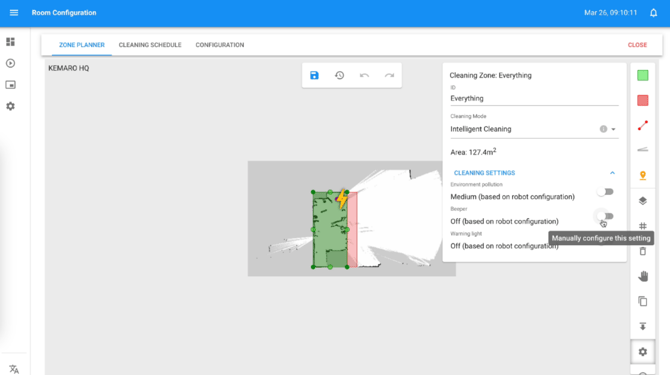Click the KEMARO HQ map label
The width and height of the screenshot is (670, 375).
click(68, 68)
